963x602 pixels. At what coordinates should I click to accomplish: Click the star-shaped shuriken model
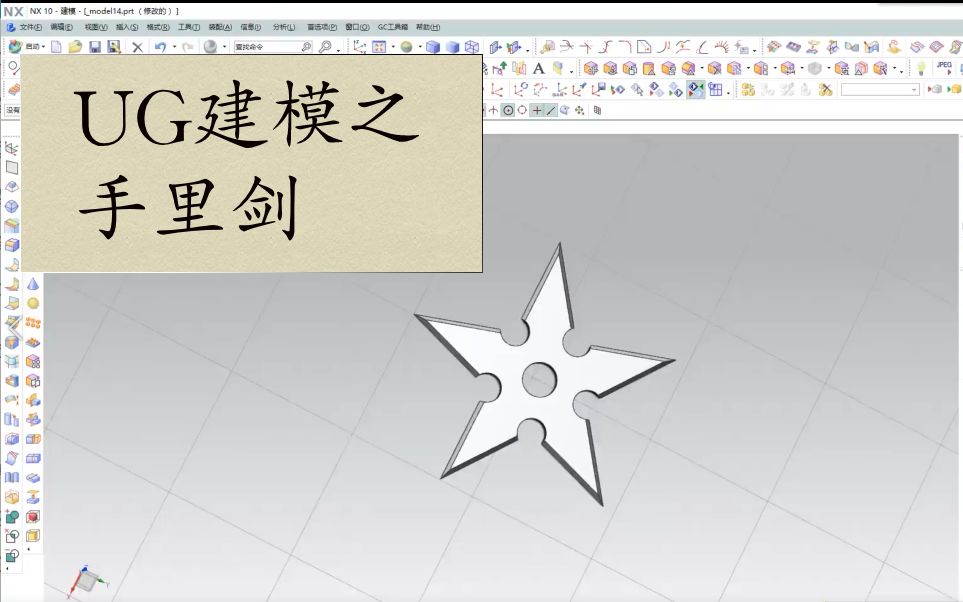tap(544, 377)
